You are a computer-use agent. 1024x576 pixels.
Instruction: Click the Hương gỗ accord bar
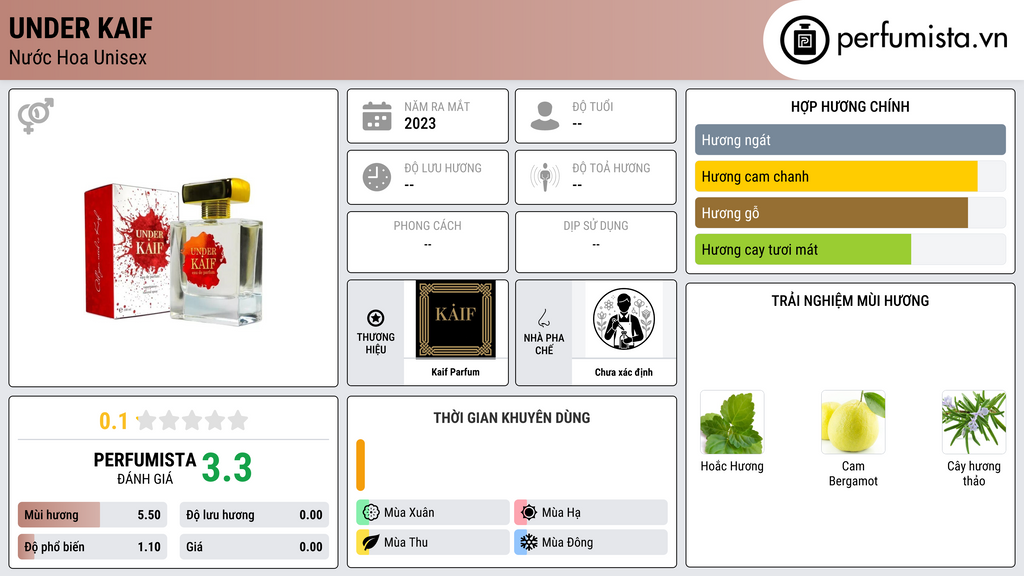pos(850,213)
